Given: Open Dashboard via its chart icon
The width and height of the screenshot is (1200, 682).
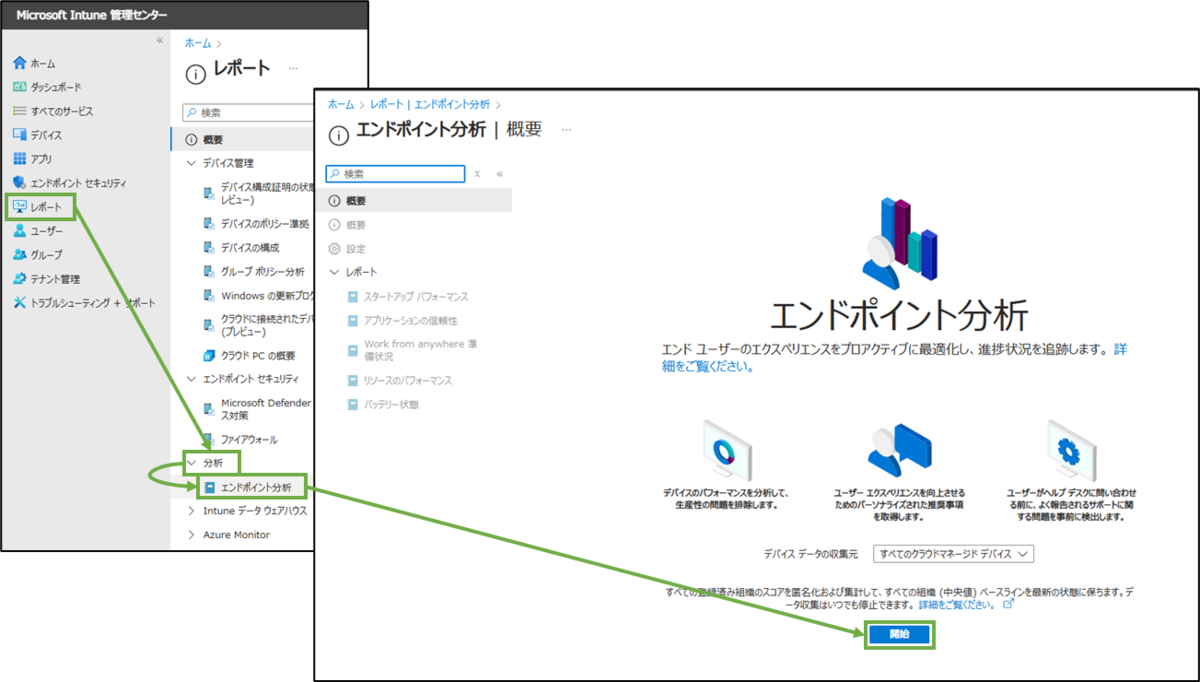Looking at the screenshot, I should coord(19,87).
